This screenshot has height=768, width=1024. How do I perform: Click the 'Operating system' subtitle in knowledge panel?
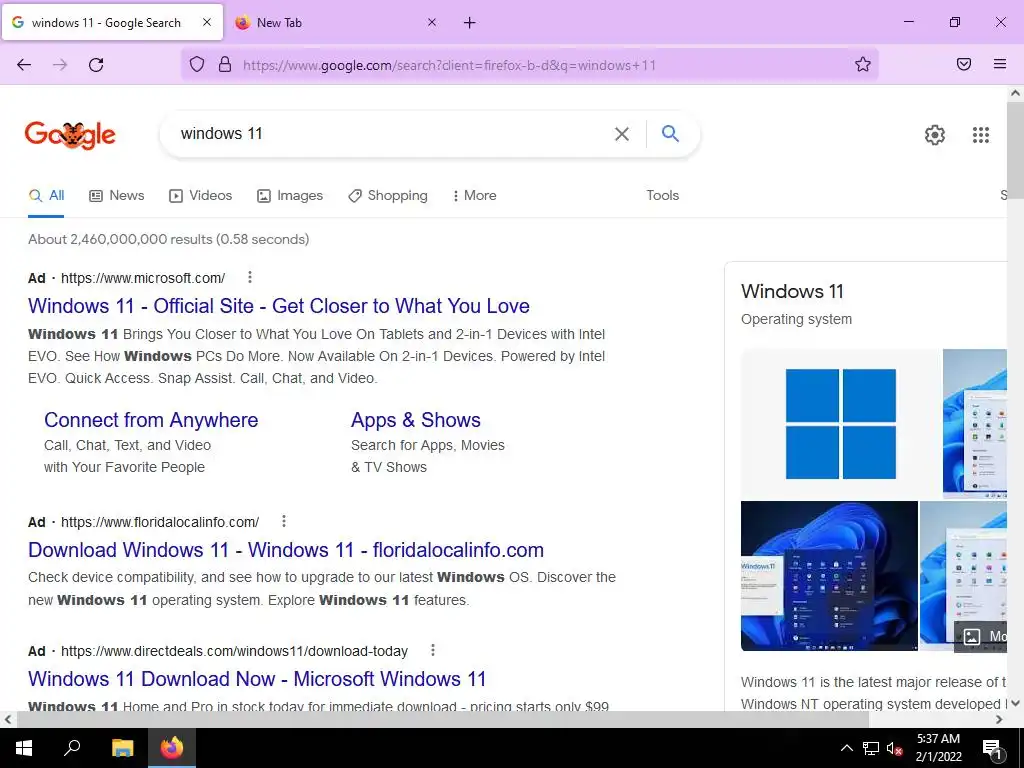pyautogui.click(x=796, y=319)
